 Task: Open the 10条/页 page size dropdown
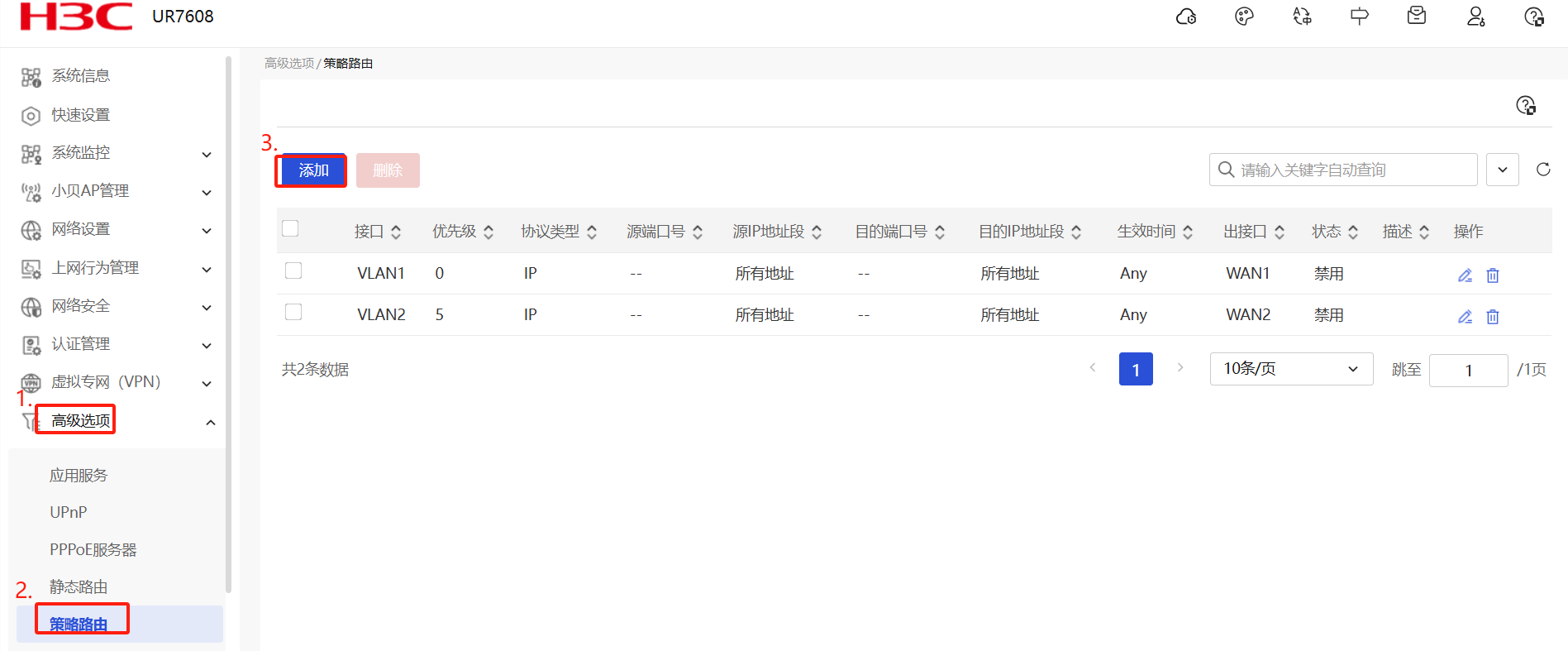click(x=1290, y=369)
